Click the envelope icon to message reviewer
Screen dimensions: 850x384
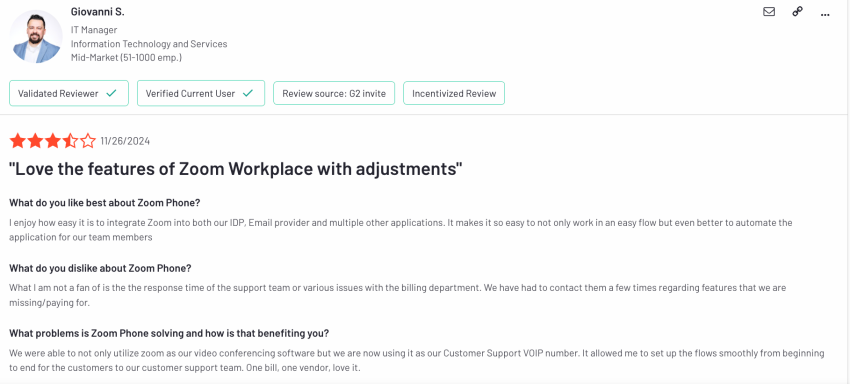pos(769,11)
